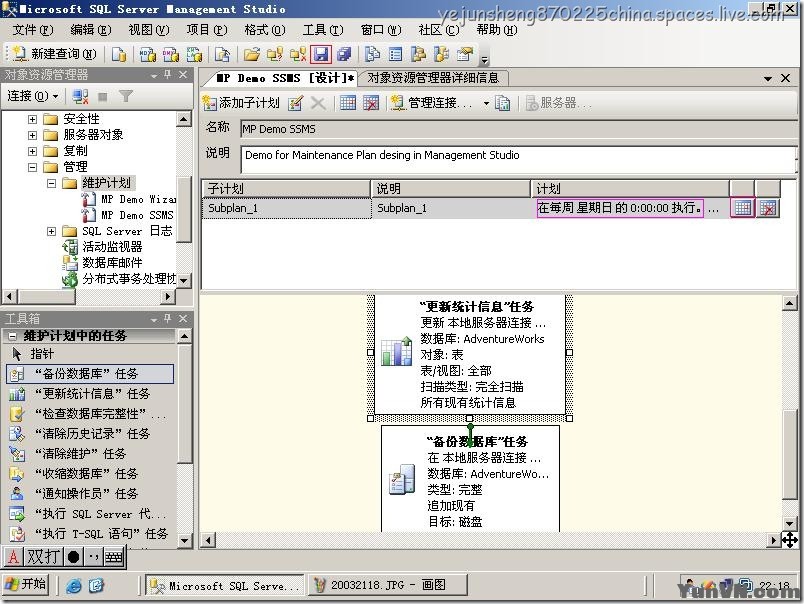This screenshot has width=804, height=604.
Task: Open the 编辑(E) menu
Action: tap(91, 30)
